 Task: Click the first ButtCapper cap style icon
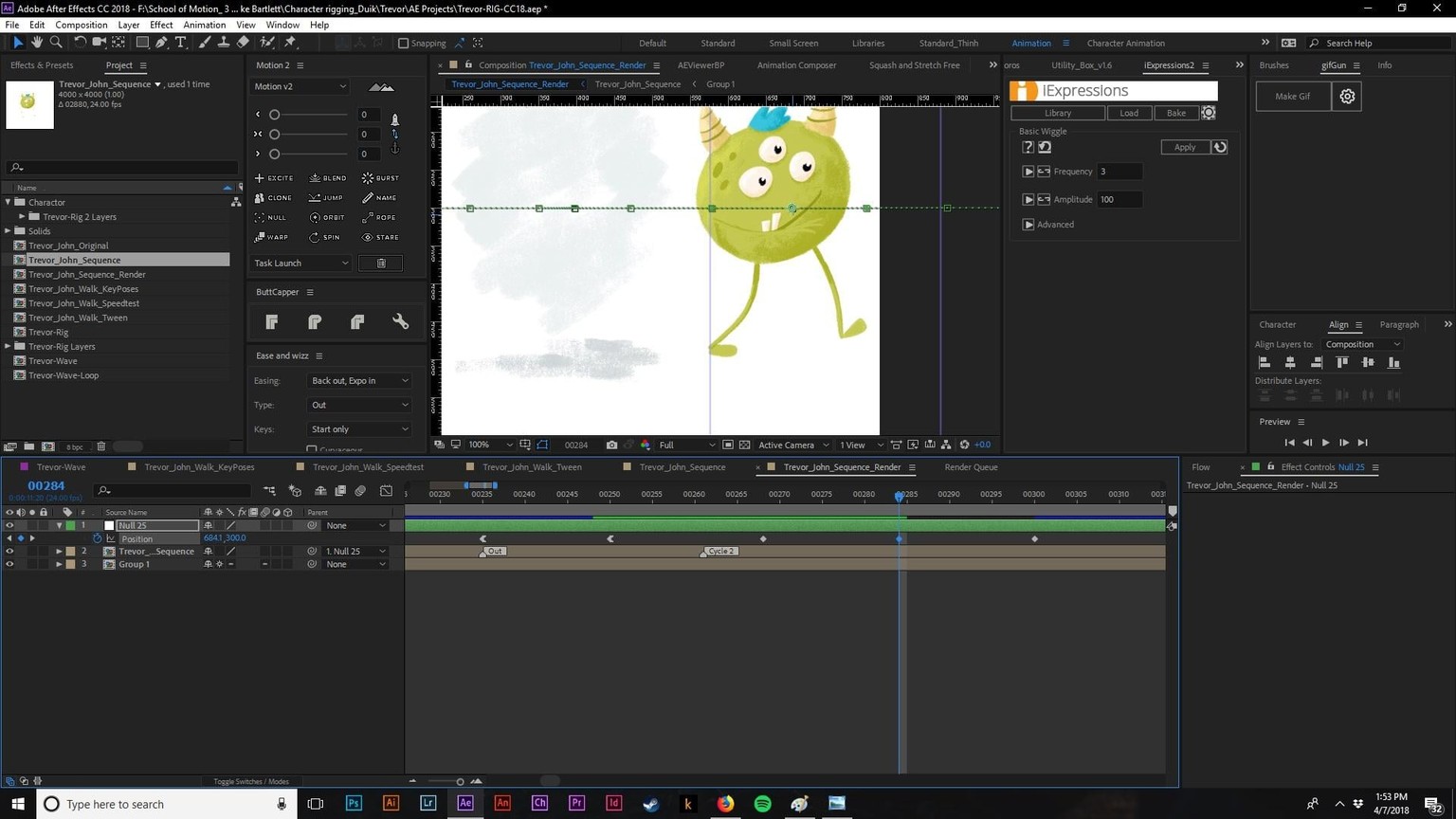click(272, 322)
